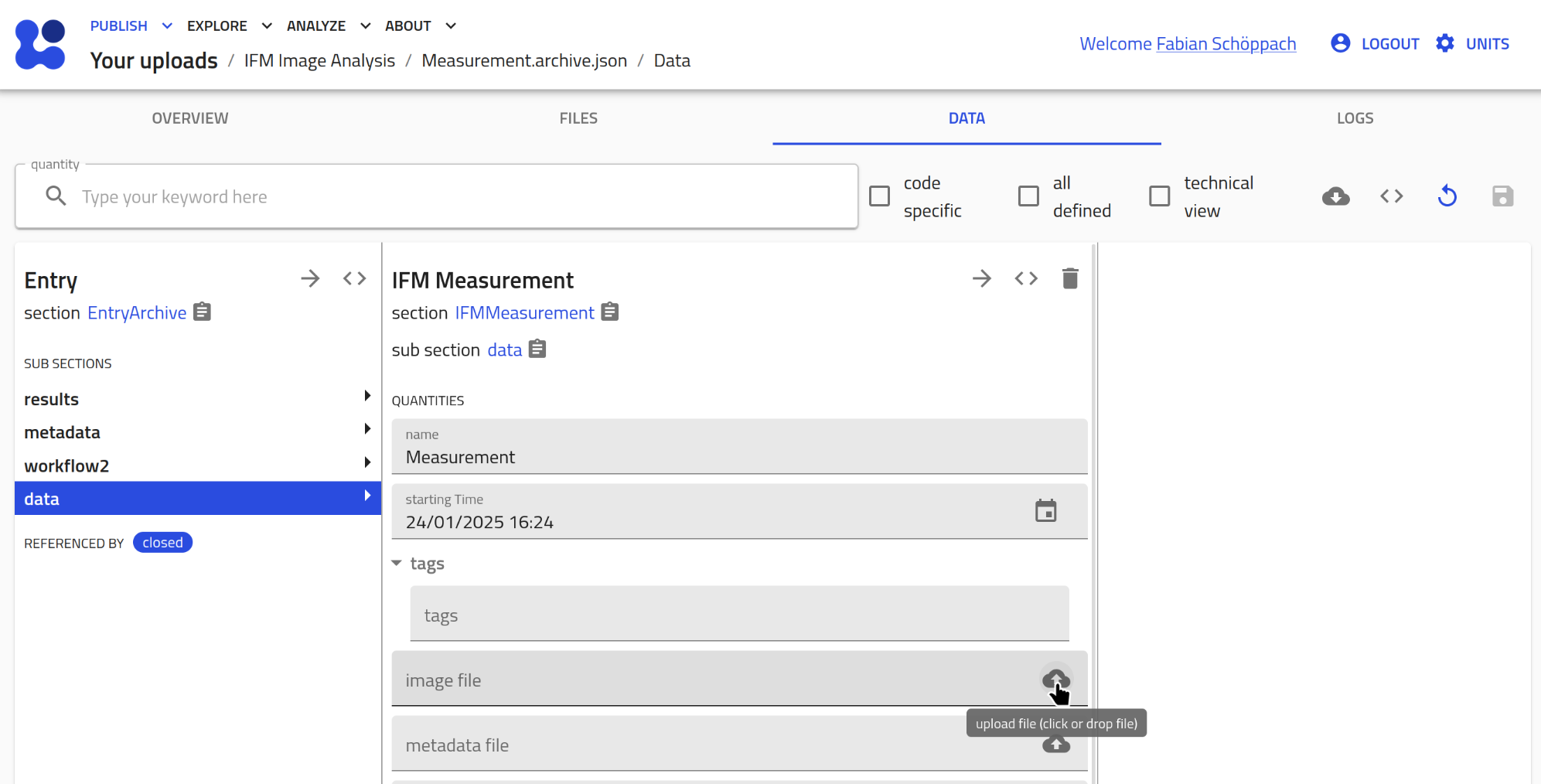This screenshot has width=1541, height=784.
Task: Click the NOMAD logo icon
Action: click(x=40, y=44)
